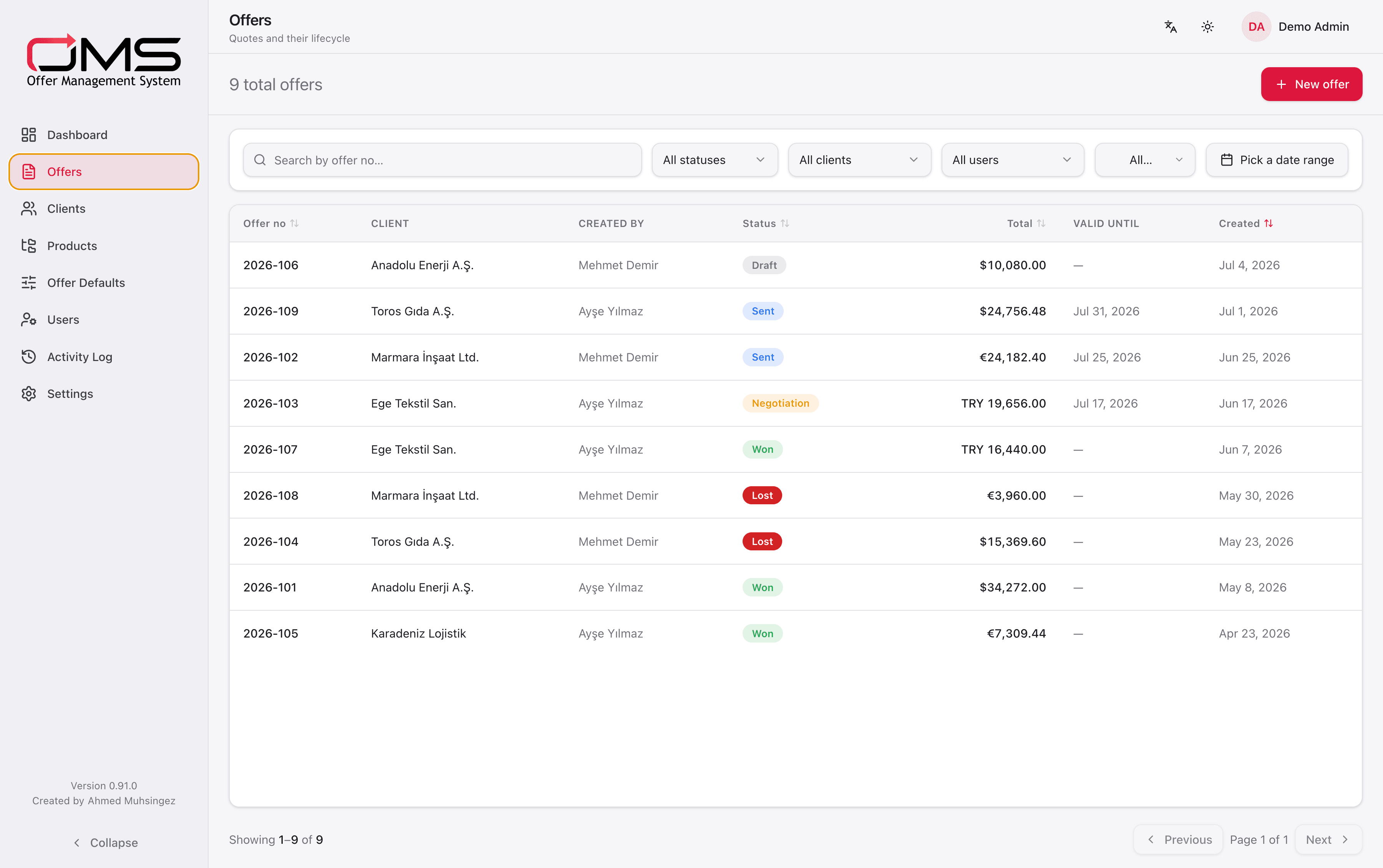This screenshot has width=1383, height=868.
Task: Open offer 2026-106 row
Action: point(795,265)
